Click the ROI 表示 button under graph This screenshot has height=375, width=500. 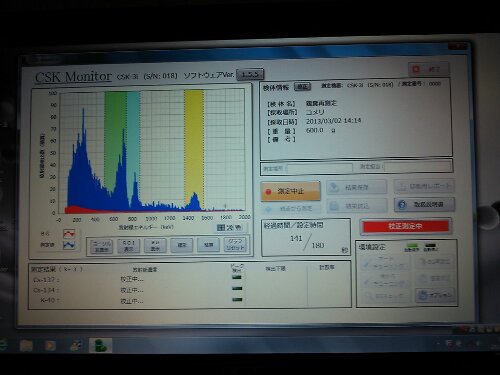coord(129,246)
